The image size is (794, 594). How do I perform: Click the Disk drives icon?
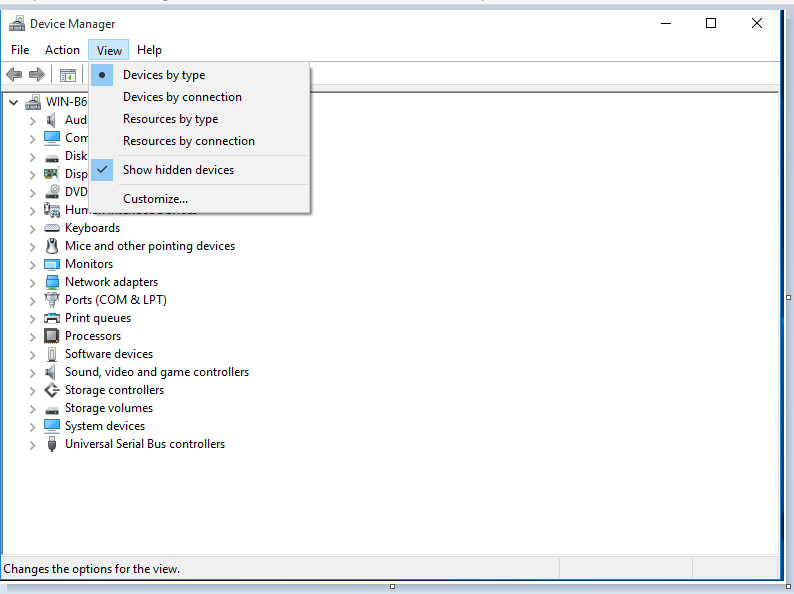(x=52, y=157)
